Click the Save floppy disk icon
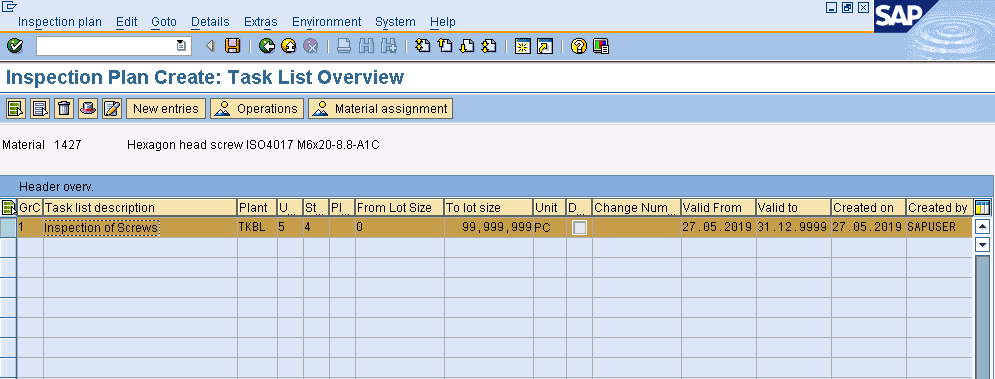995x379 pixels. coord(233,46)
